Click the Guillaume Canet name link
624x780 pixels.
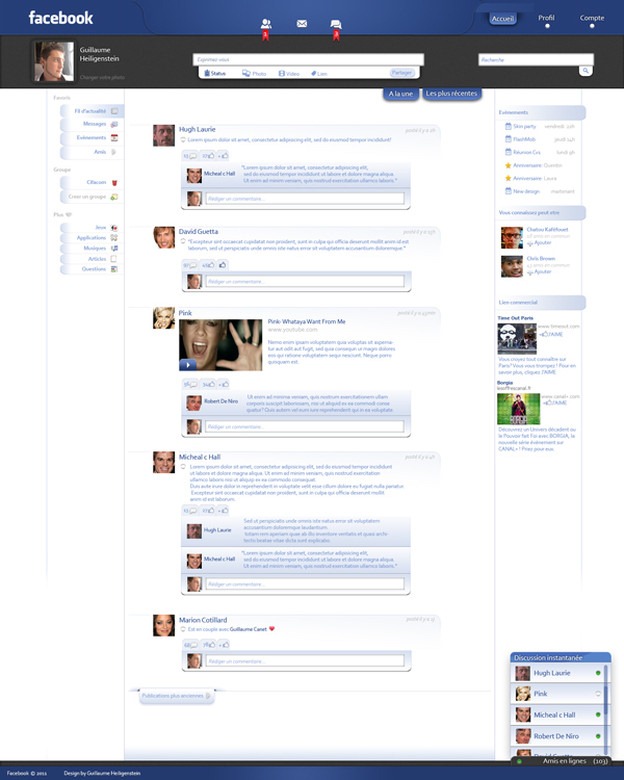coord(248,629)
